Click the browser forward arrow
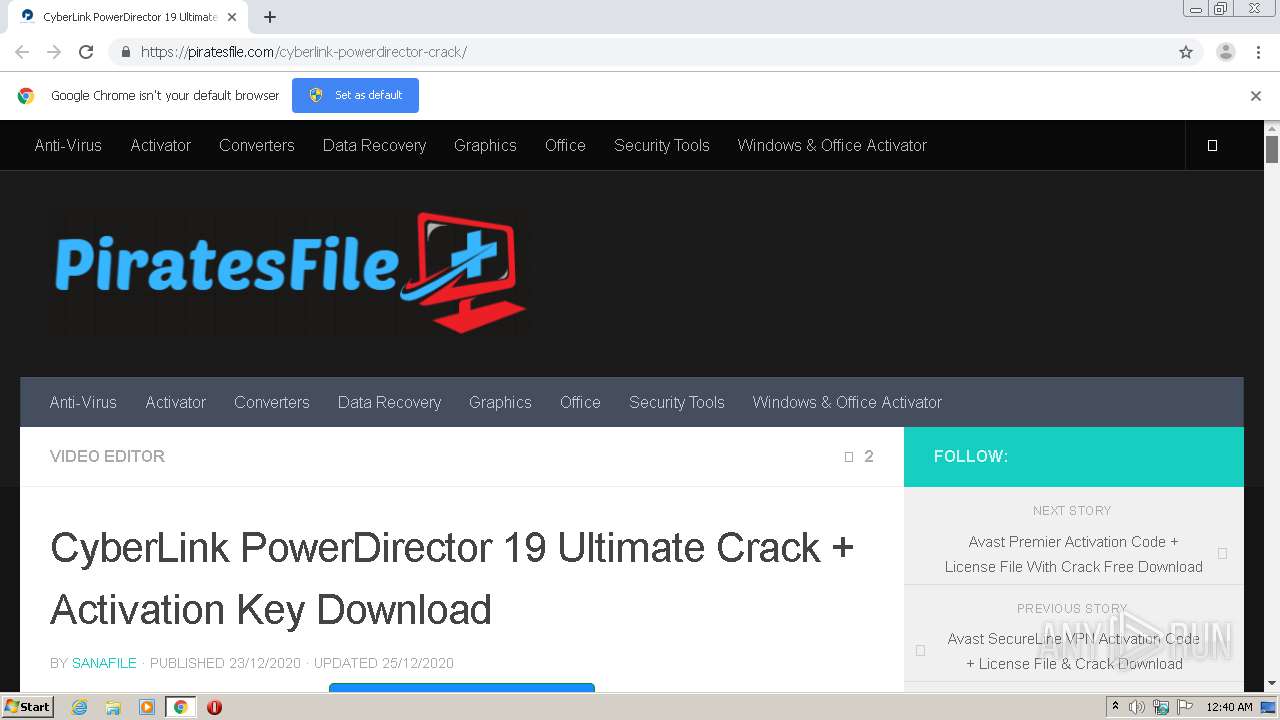The image size is (1280, 720). (54, 52)
